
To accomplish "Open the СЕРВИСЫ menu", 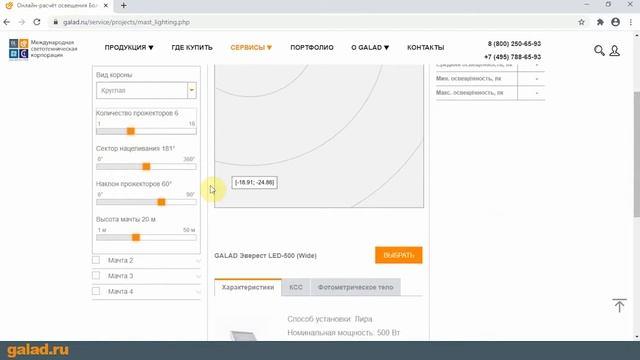I will coord(251,47).
